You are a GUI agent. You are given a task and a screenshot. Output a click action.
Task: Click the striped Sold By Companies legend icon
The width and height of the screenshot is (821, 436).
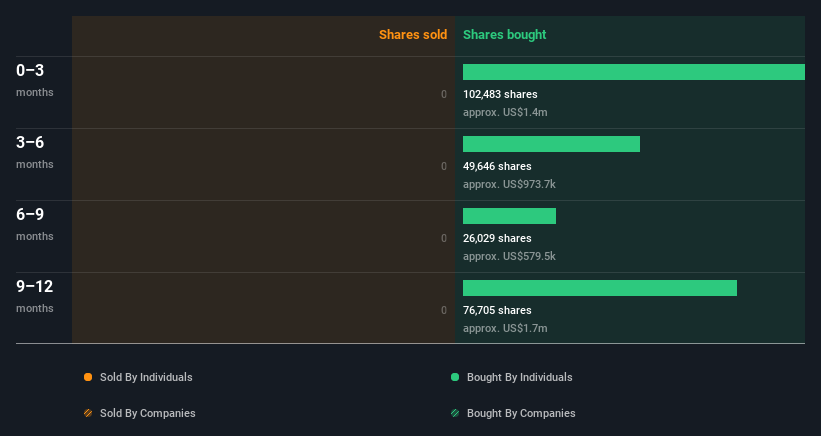(88, 413)
